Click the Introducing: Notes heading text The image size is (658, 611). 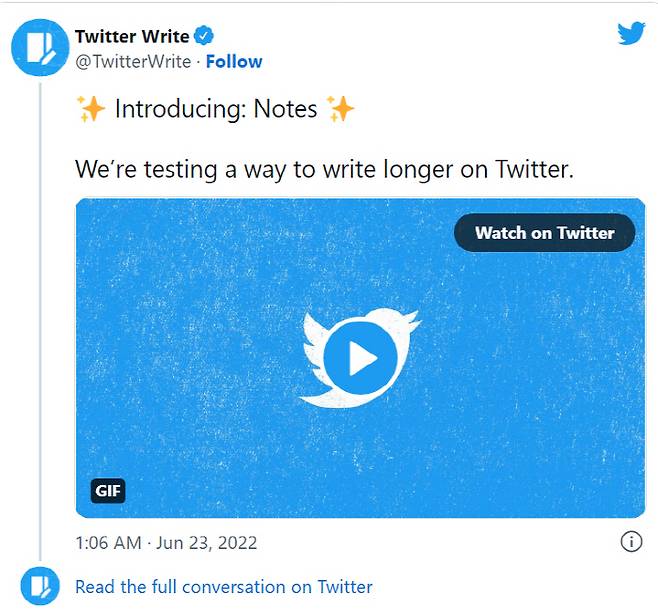tap(215, 108)
